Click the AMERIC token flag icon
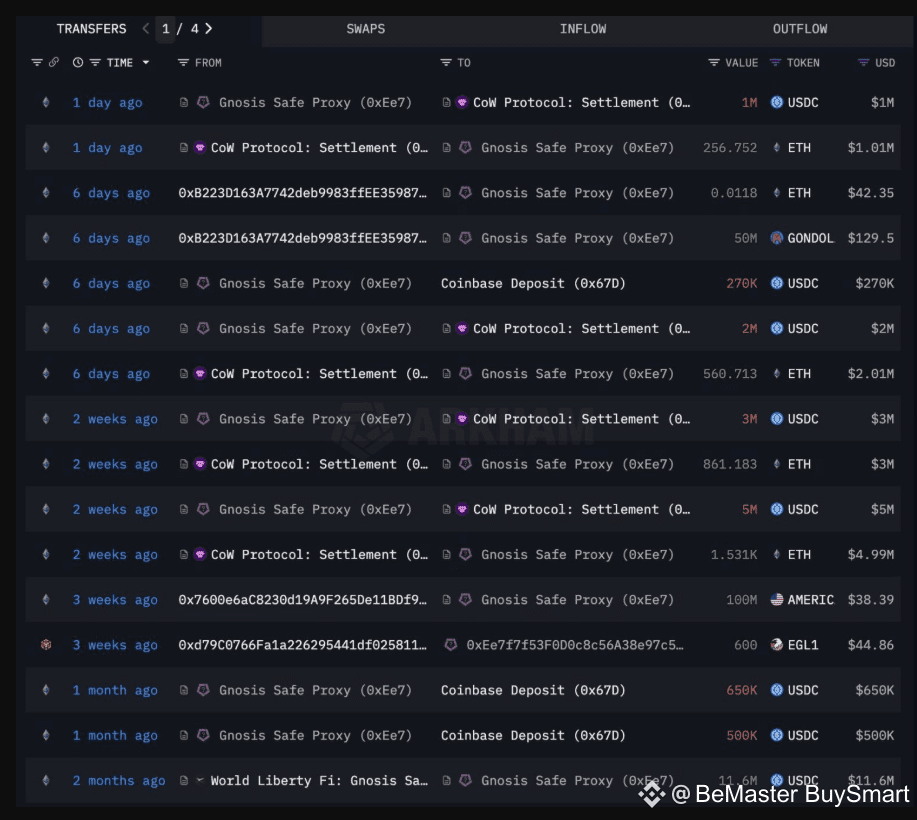Viewport: 917px width, 820px height. (x=777, y=600)
